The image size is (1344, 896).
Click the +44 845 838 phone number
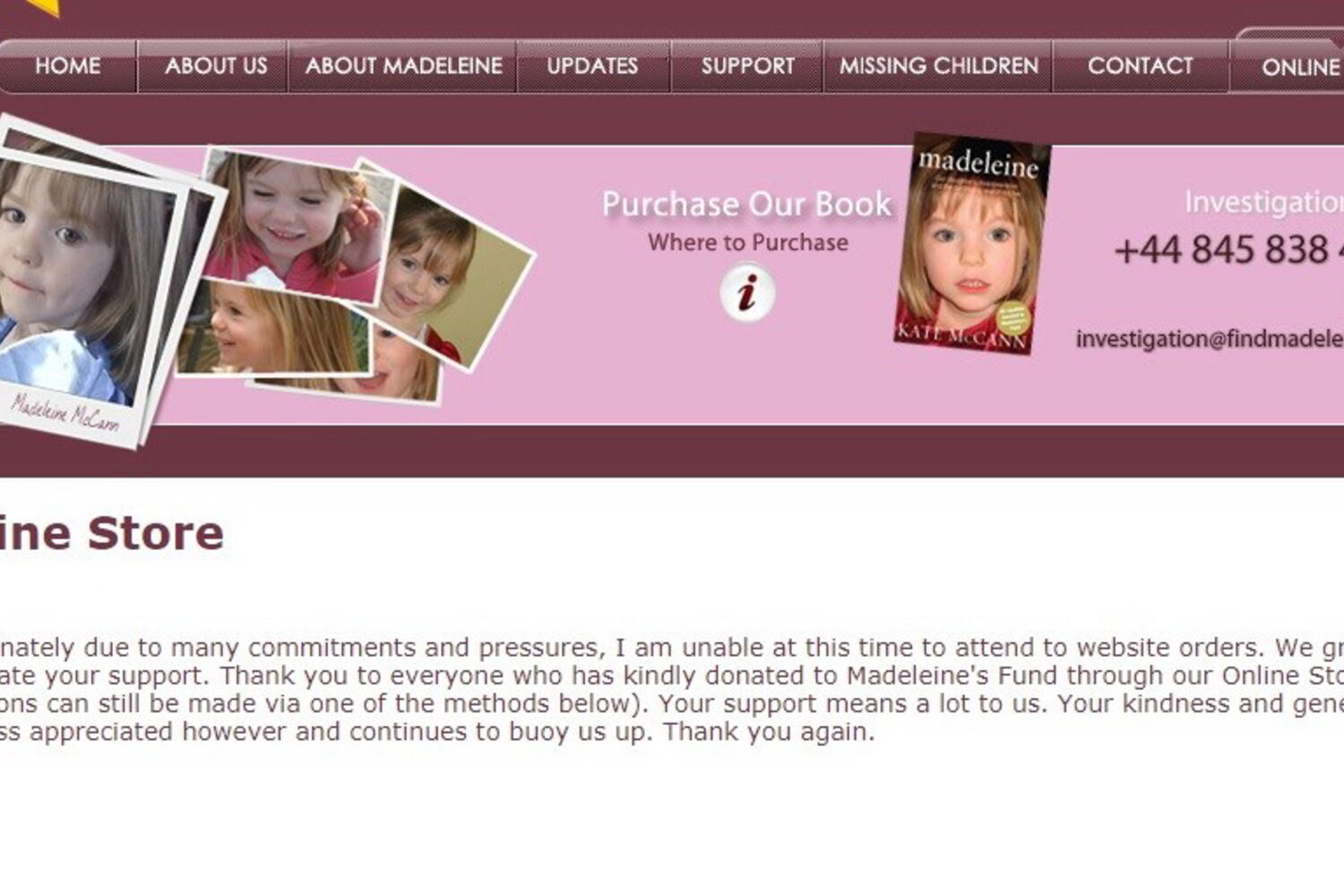click(1228, 250)
